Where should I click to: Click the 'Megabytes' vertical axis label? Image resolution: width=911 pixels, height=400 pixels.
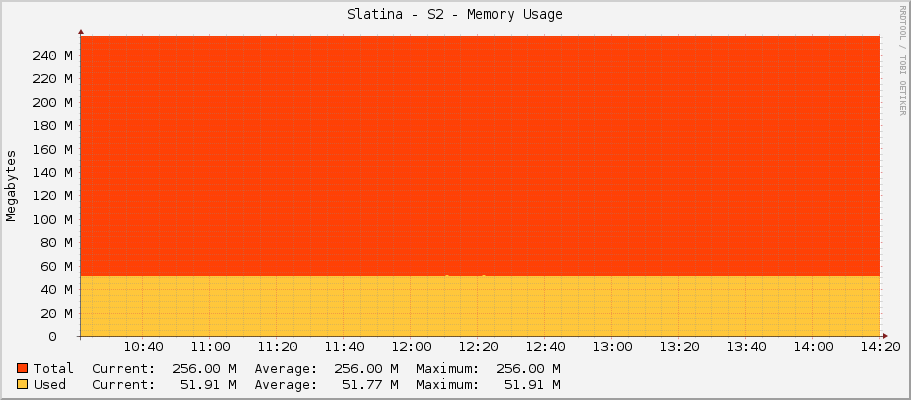(x=11, y=185)
